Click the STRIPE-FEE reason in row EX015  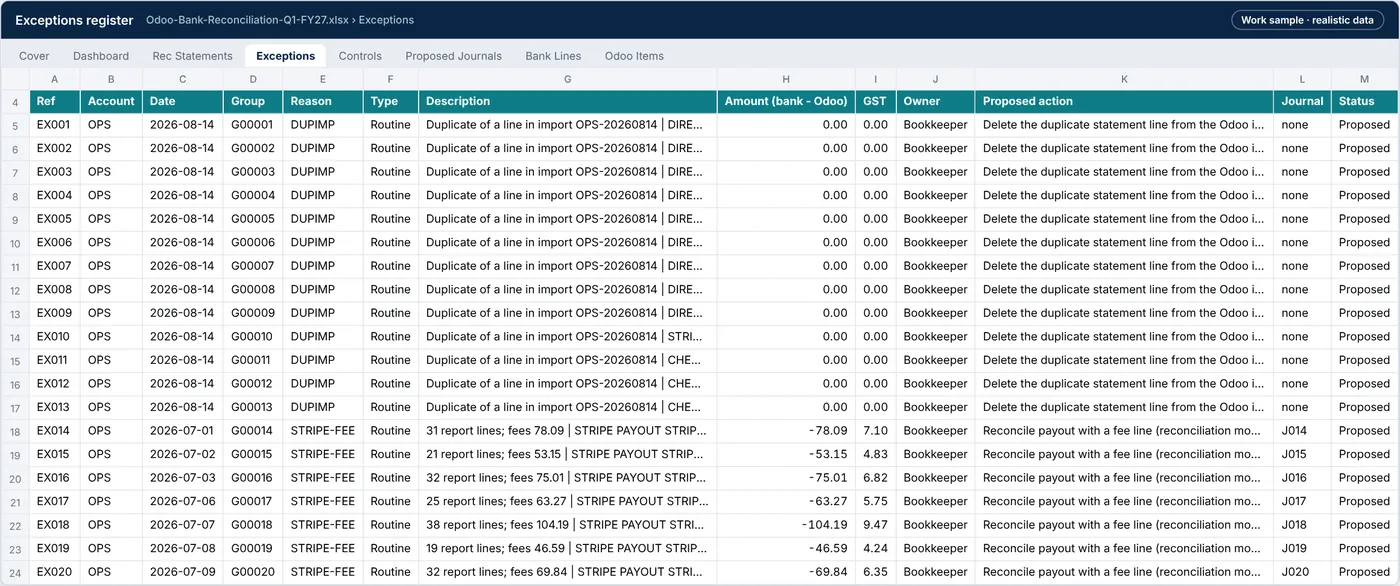click(x=322, y=454)
